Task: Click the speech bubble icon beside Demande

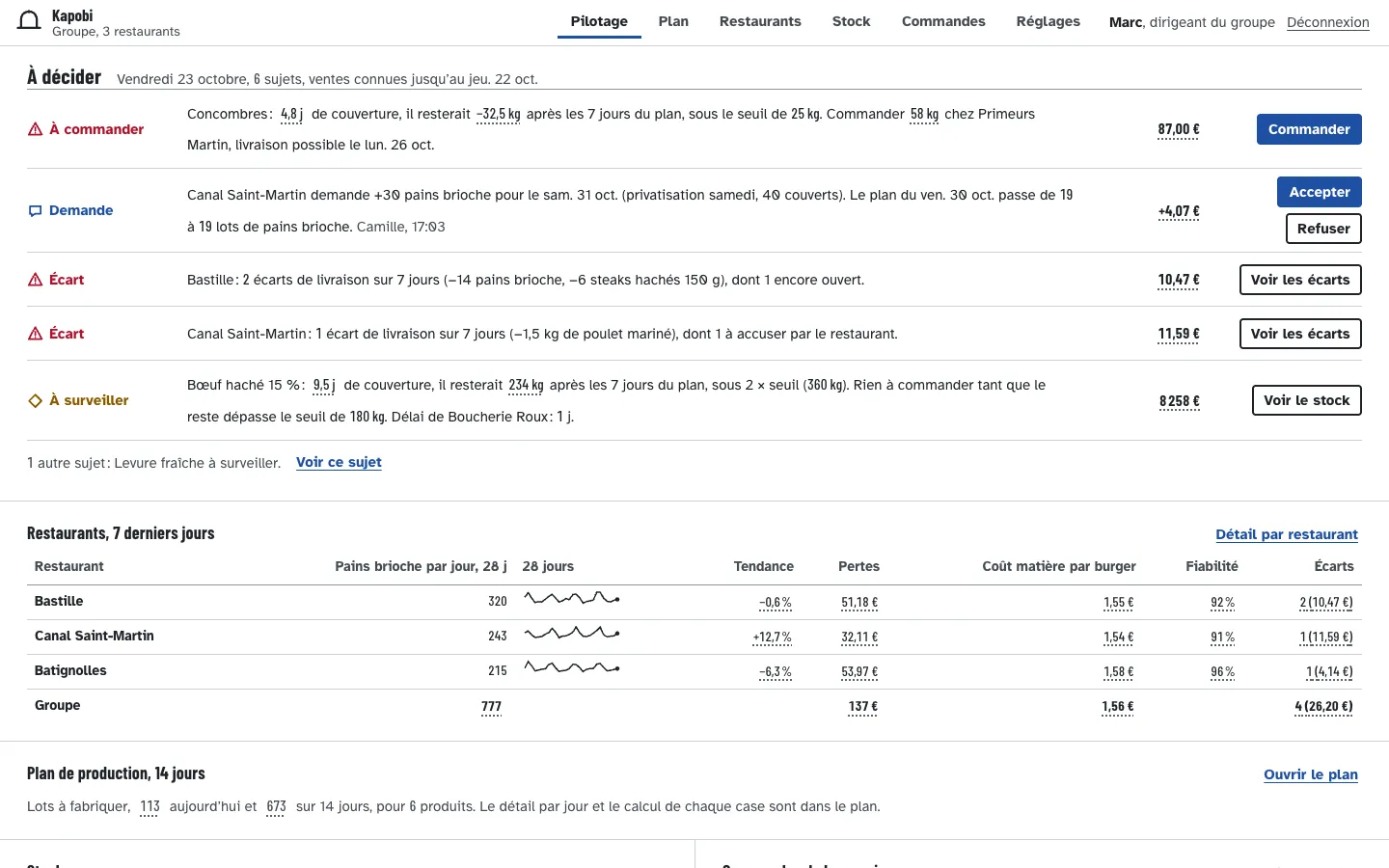Action: point(35,210)
